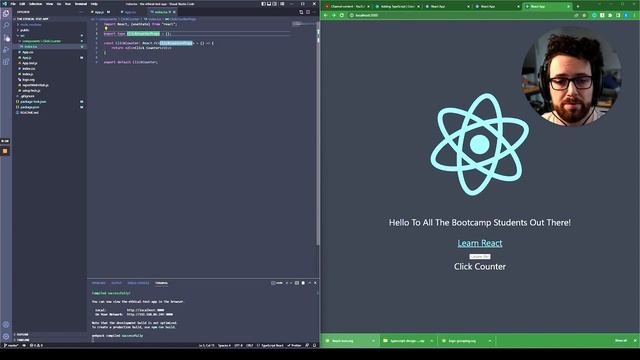Switch to the Debug Console tab
Viewport: 640px width, 360px height.
pyautogui.click(x=138, y=283)
